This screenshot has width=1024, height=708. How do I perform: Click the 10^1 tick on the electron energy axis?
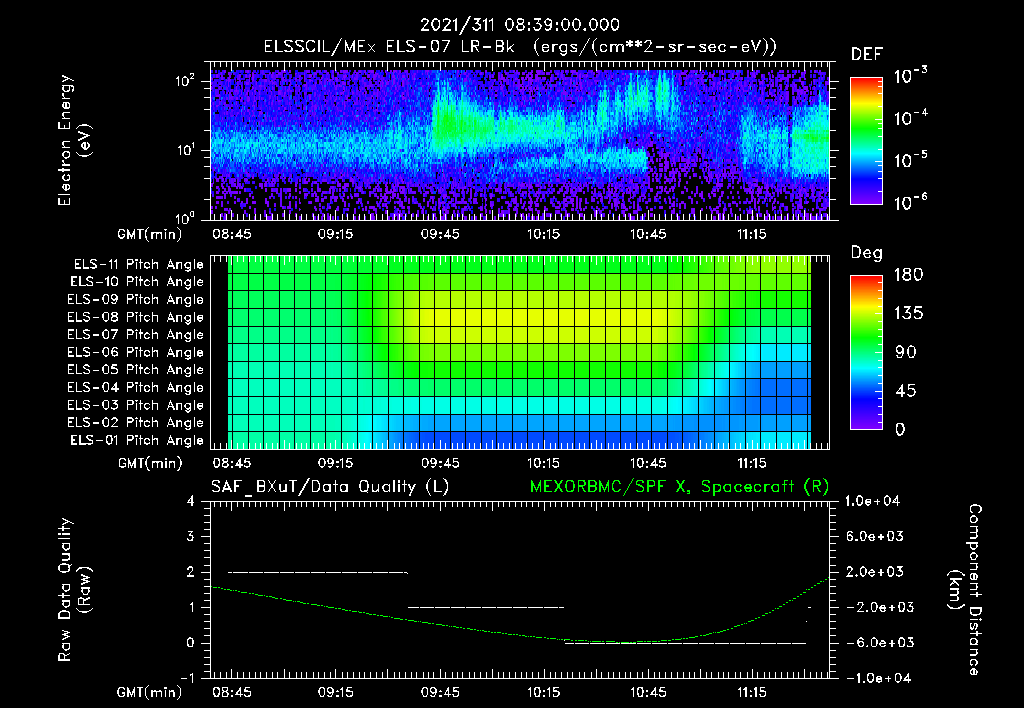(185, 150)
